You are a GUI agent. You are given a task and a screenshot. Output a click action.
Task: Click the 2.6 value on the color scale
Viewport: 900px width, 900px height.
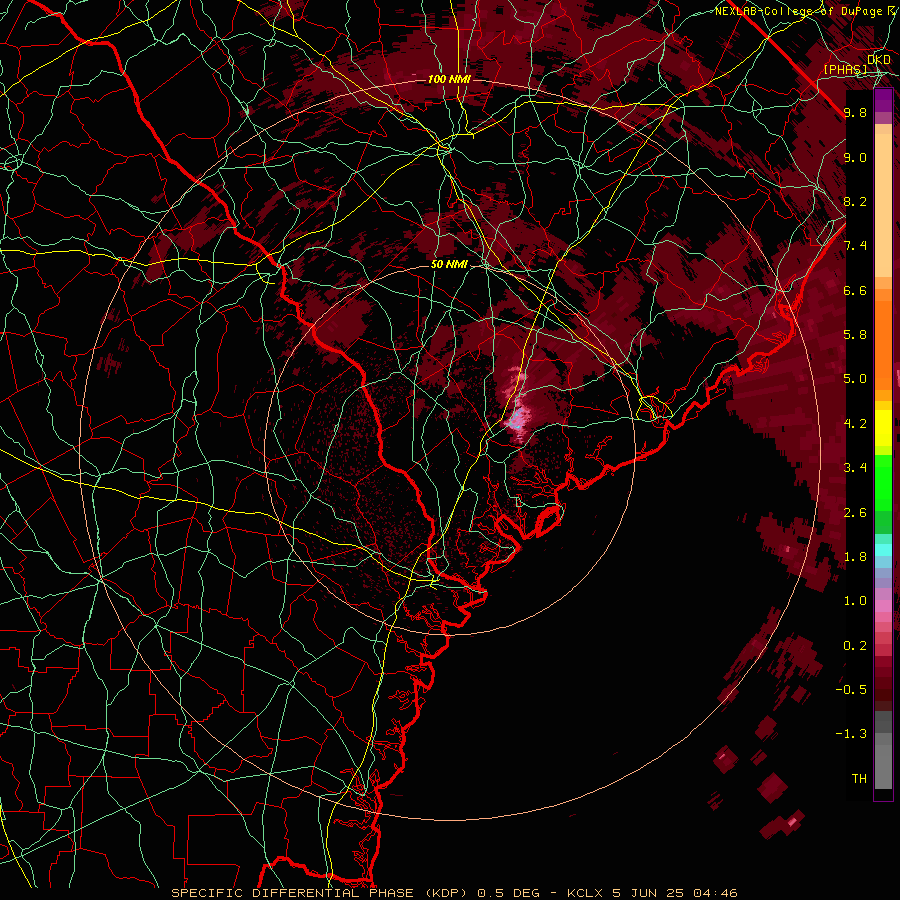coord(855,513)
